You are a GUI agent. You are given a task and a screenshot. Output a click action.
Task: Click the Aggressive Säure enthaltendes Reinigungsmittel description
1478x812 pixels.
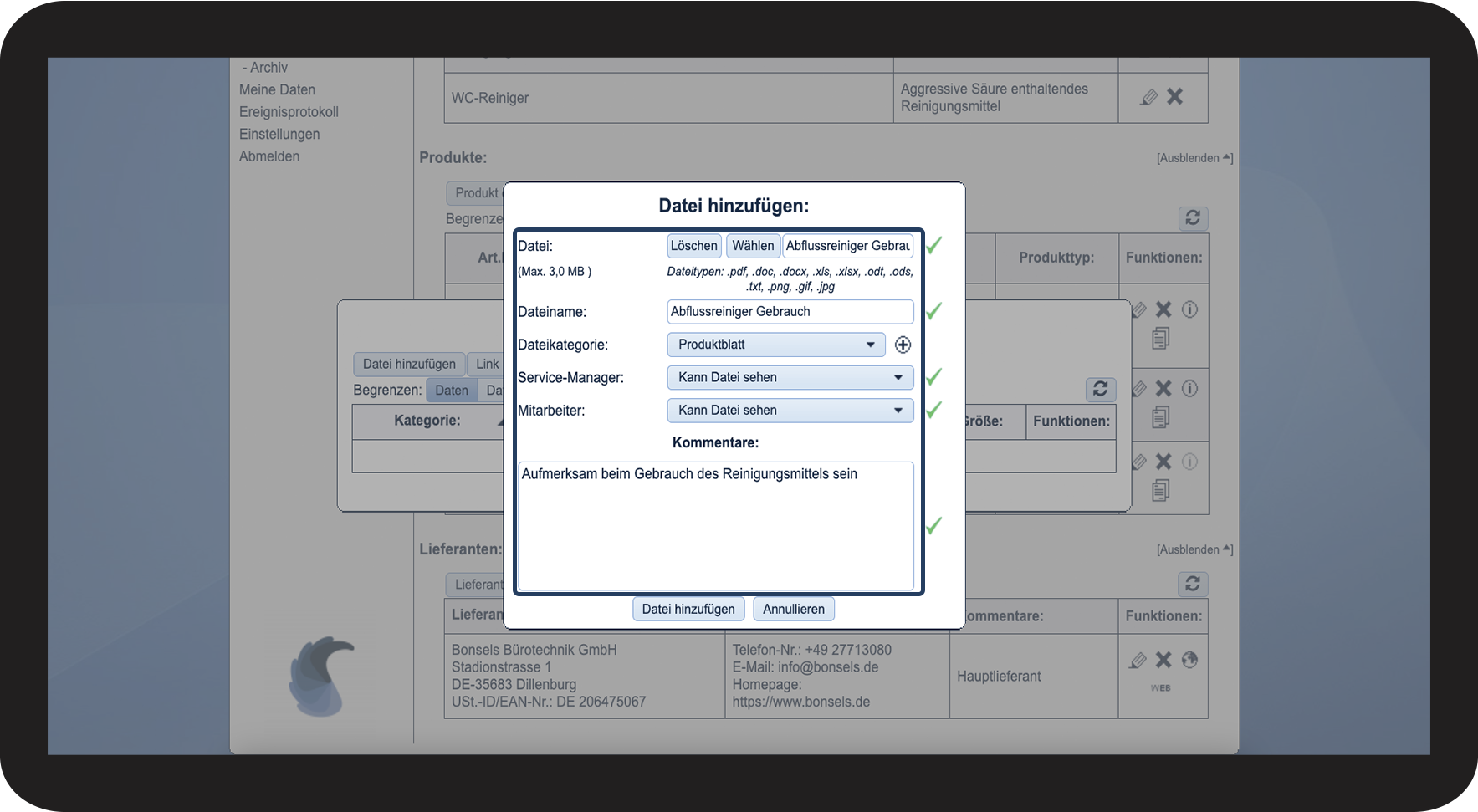point(995,98)
